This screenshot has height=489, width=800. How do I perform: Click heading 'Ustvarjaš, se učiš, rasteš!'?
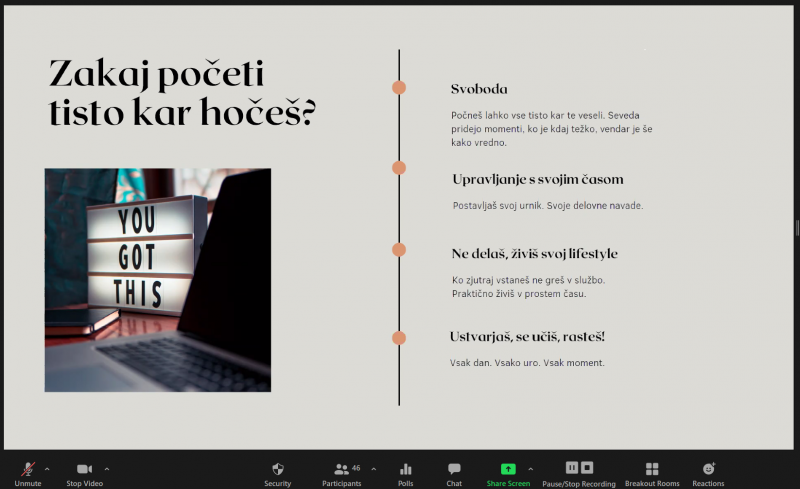coord(527,337)
